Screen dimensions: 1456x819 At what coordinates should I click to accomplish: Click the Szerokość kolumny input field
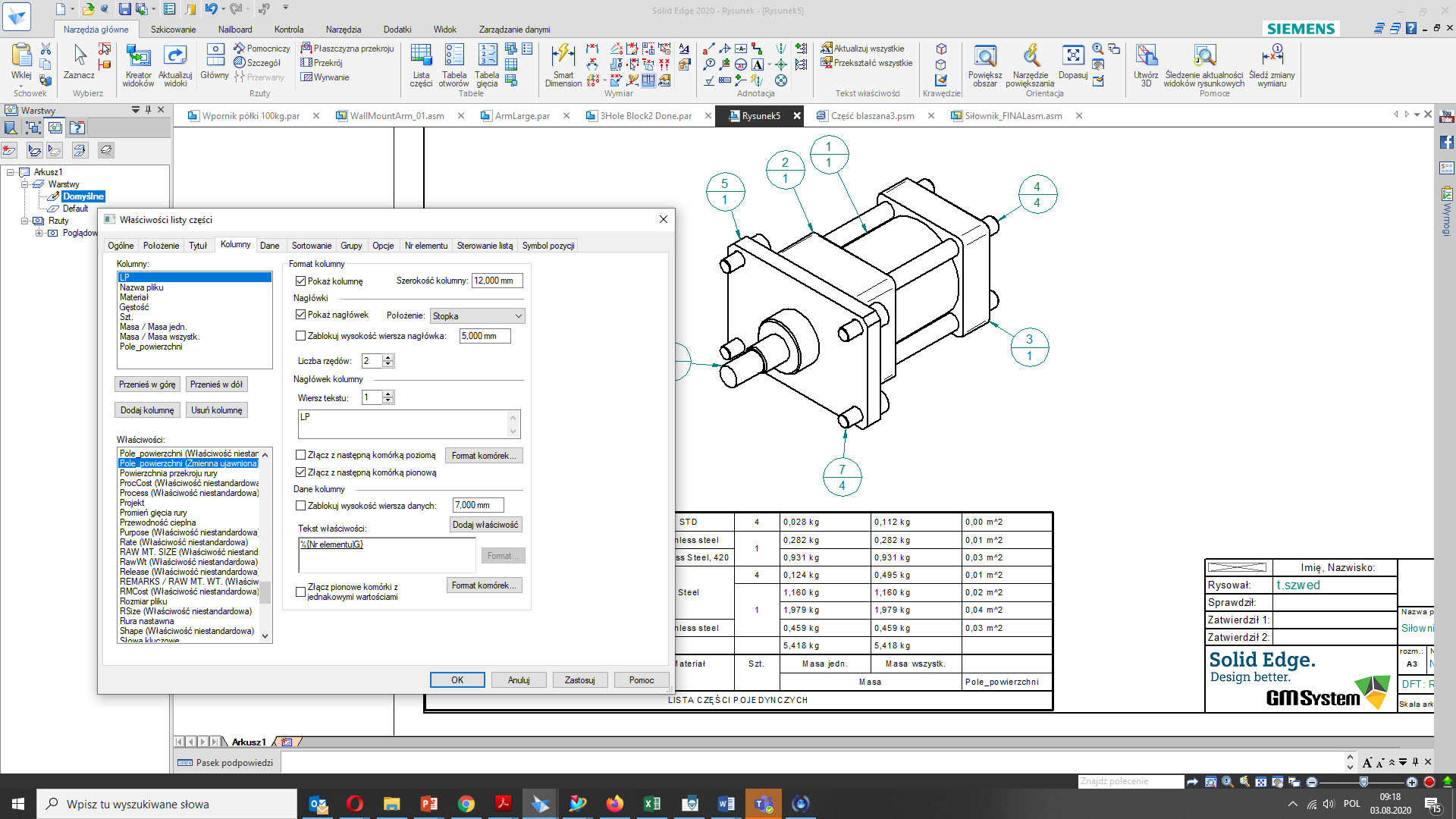tap(497, 281)
